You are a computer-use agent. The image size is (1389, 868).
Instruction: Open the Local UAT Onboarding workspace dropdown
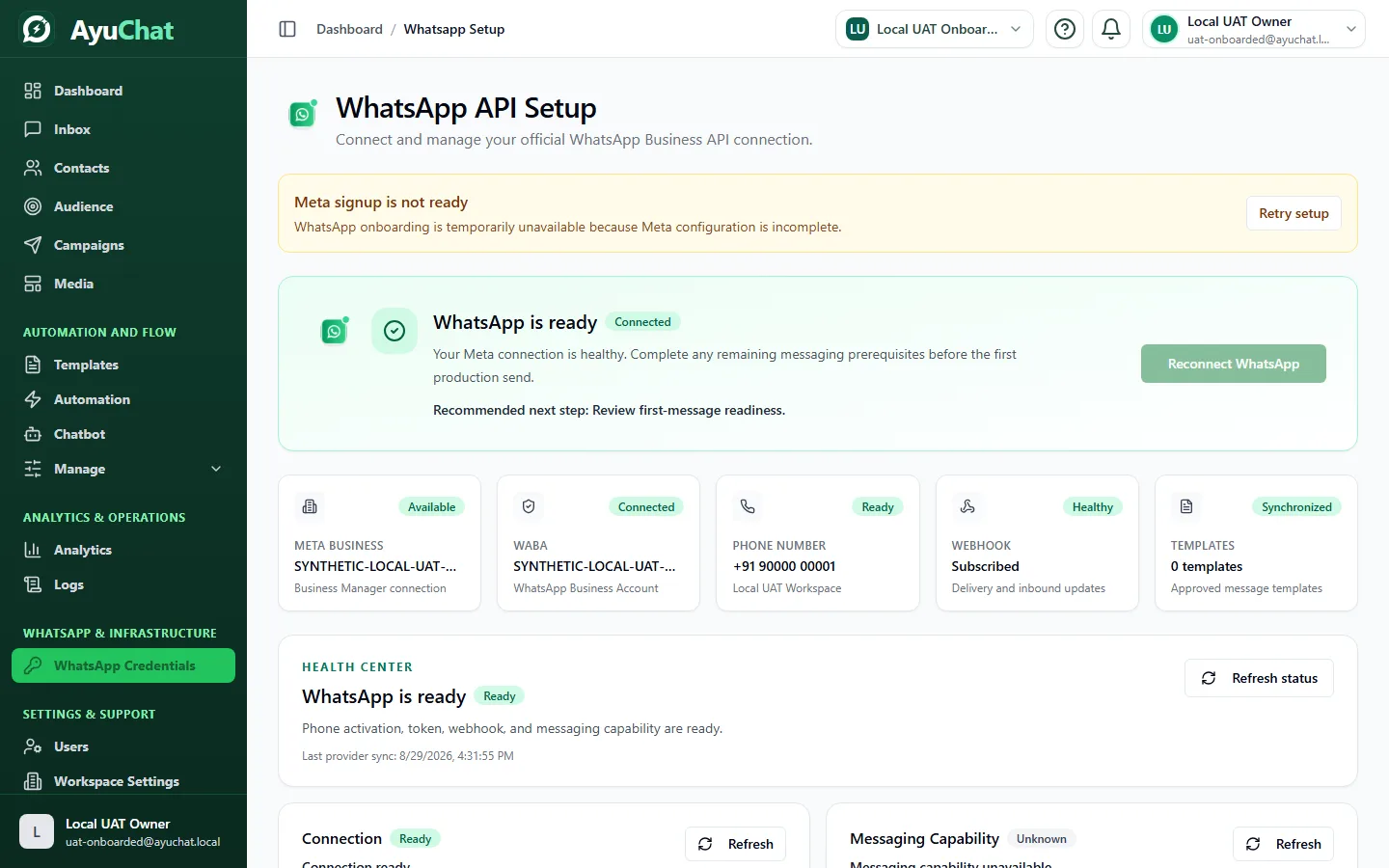tap(934, 29)
